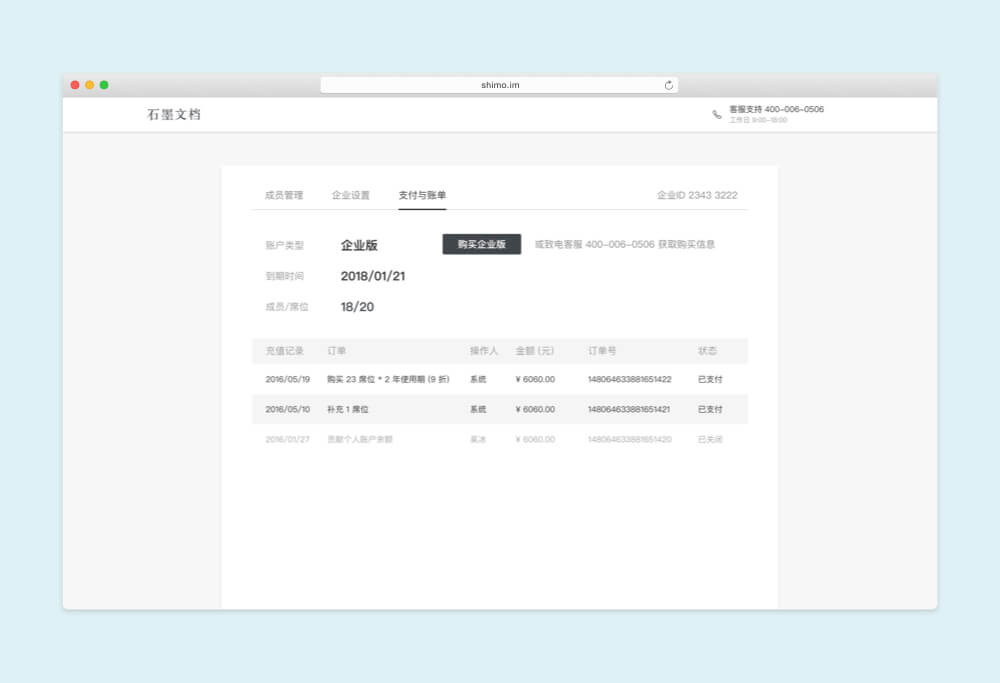Select order number 148064633881651422
This screenshot has width=1000, height=683.
(x=629, y=380)
